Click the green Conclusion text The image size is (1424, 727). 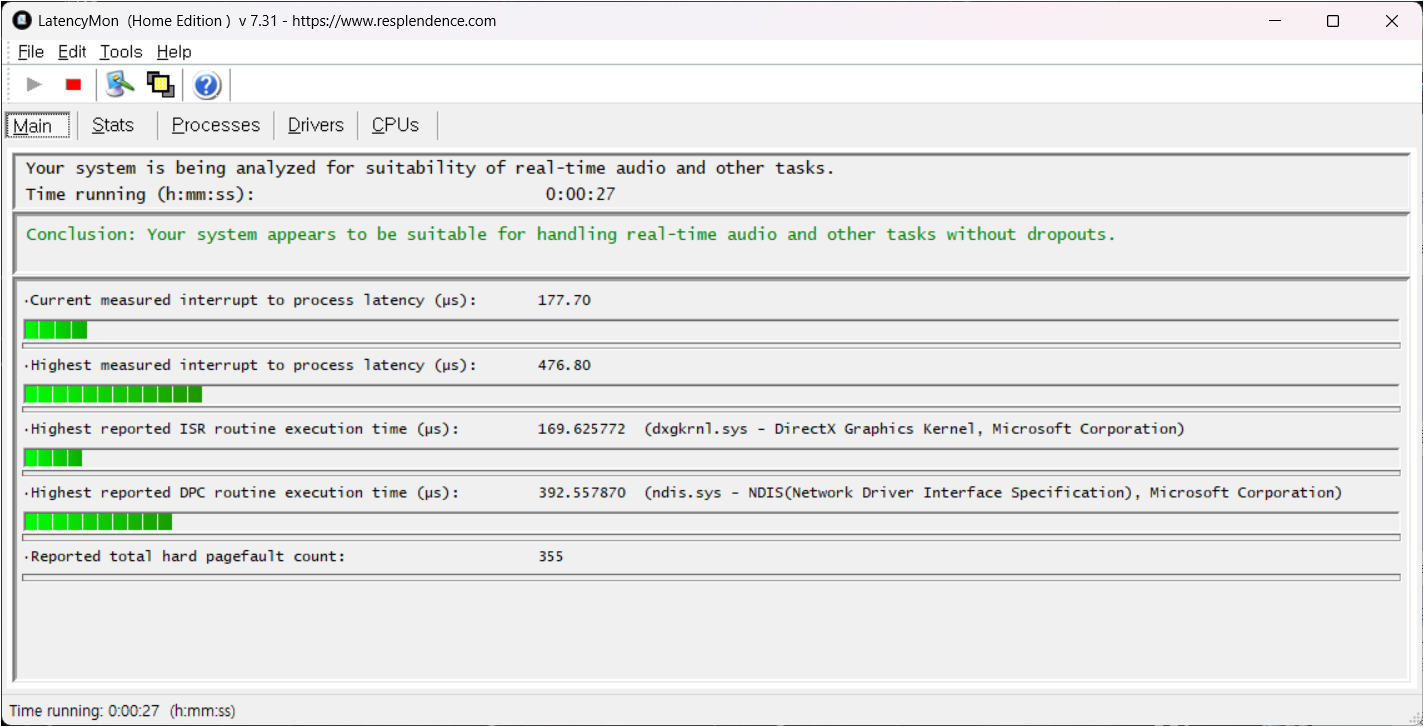coord(570,235)
